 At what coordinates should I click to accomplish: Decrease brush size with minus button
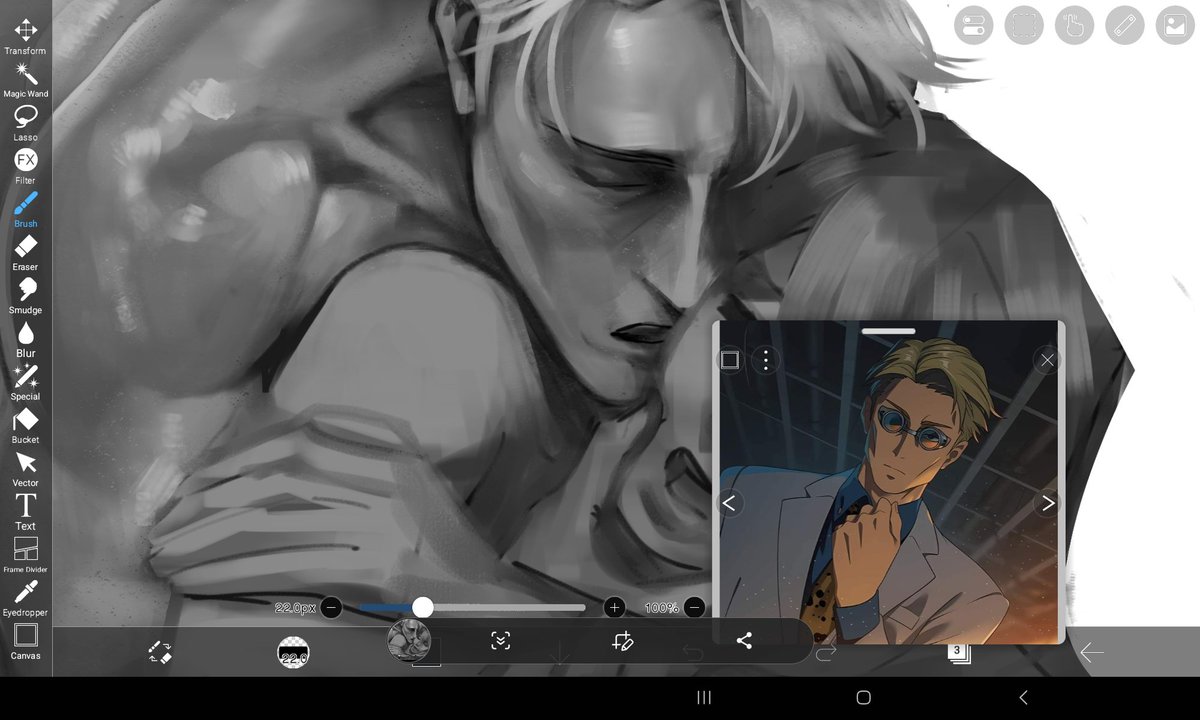[331, 607]
